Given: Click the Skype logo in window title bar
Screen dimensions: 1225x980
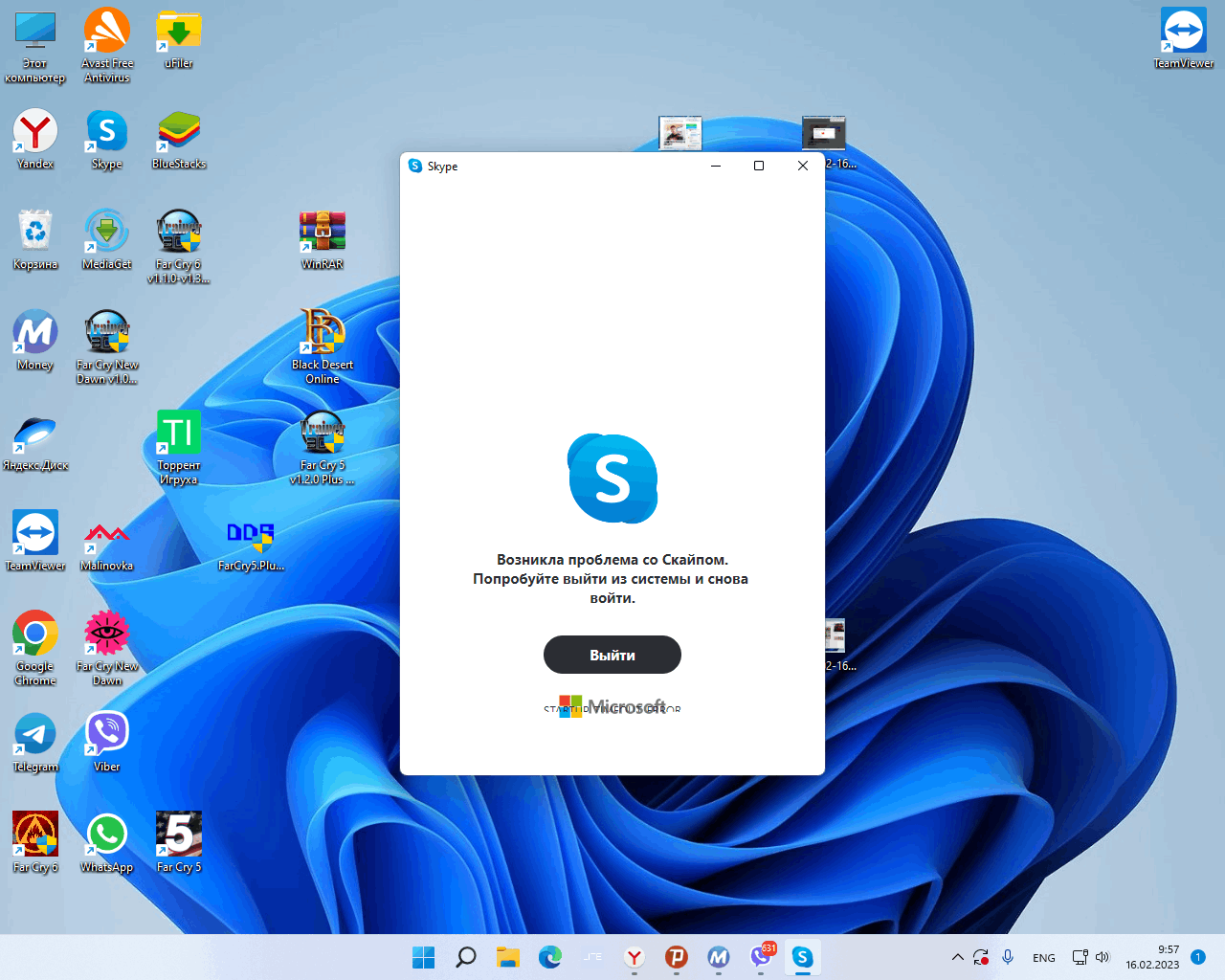Looking at the screenshot, I should pyautogui.click(x=415, y=166).
